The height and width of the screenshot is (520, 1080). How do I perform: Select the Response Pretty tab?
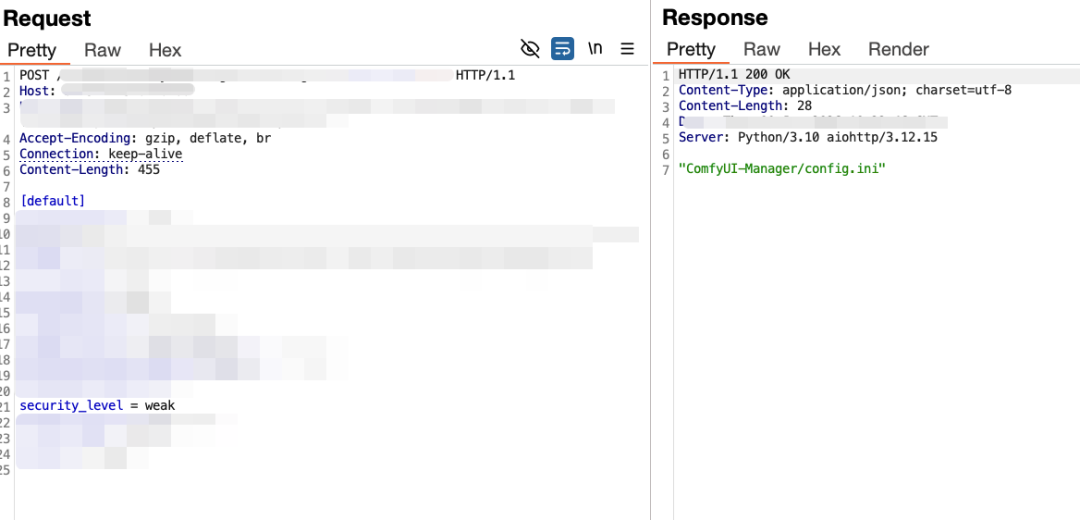(691, 50)
